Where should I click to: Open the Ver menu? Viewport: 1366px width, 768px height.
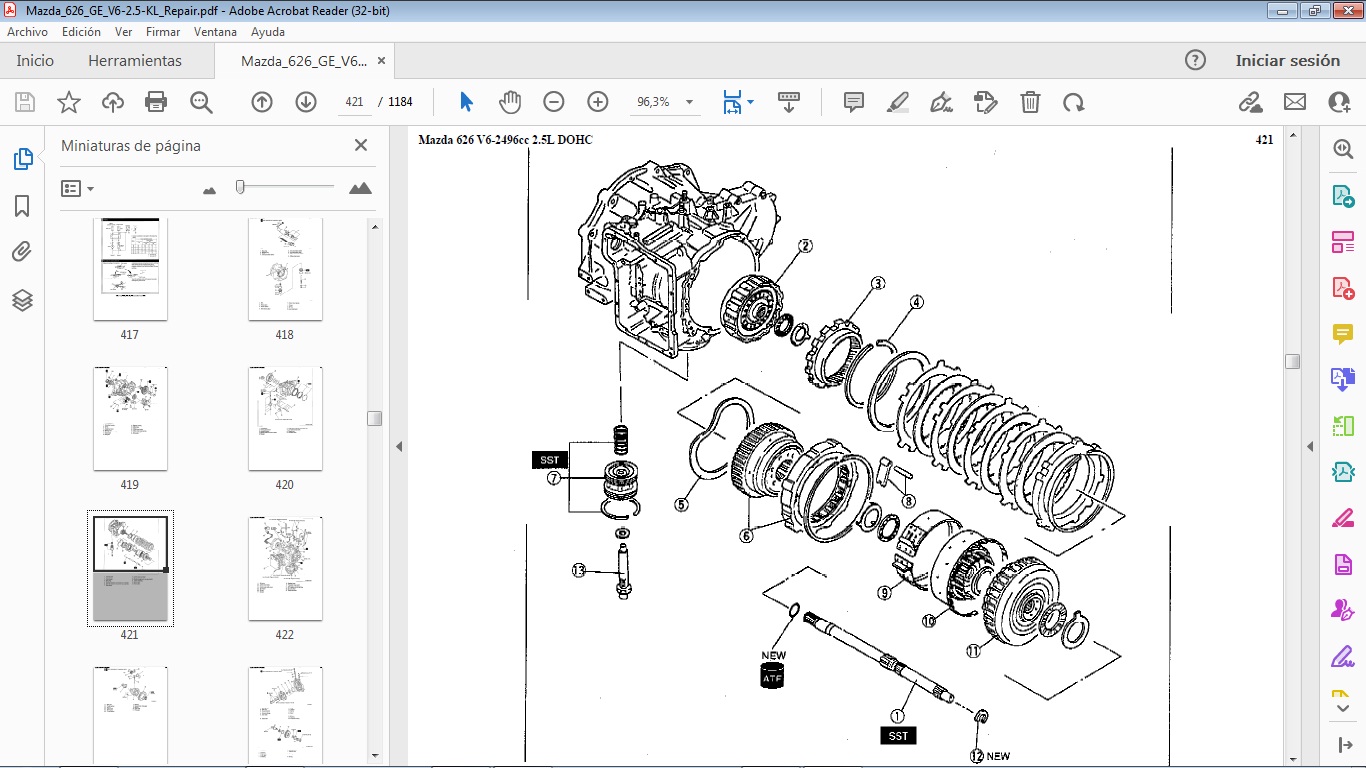124,32
